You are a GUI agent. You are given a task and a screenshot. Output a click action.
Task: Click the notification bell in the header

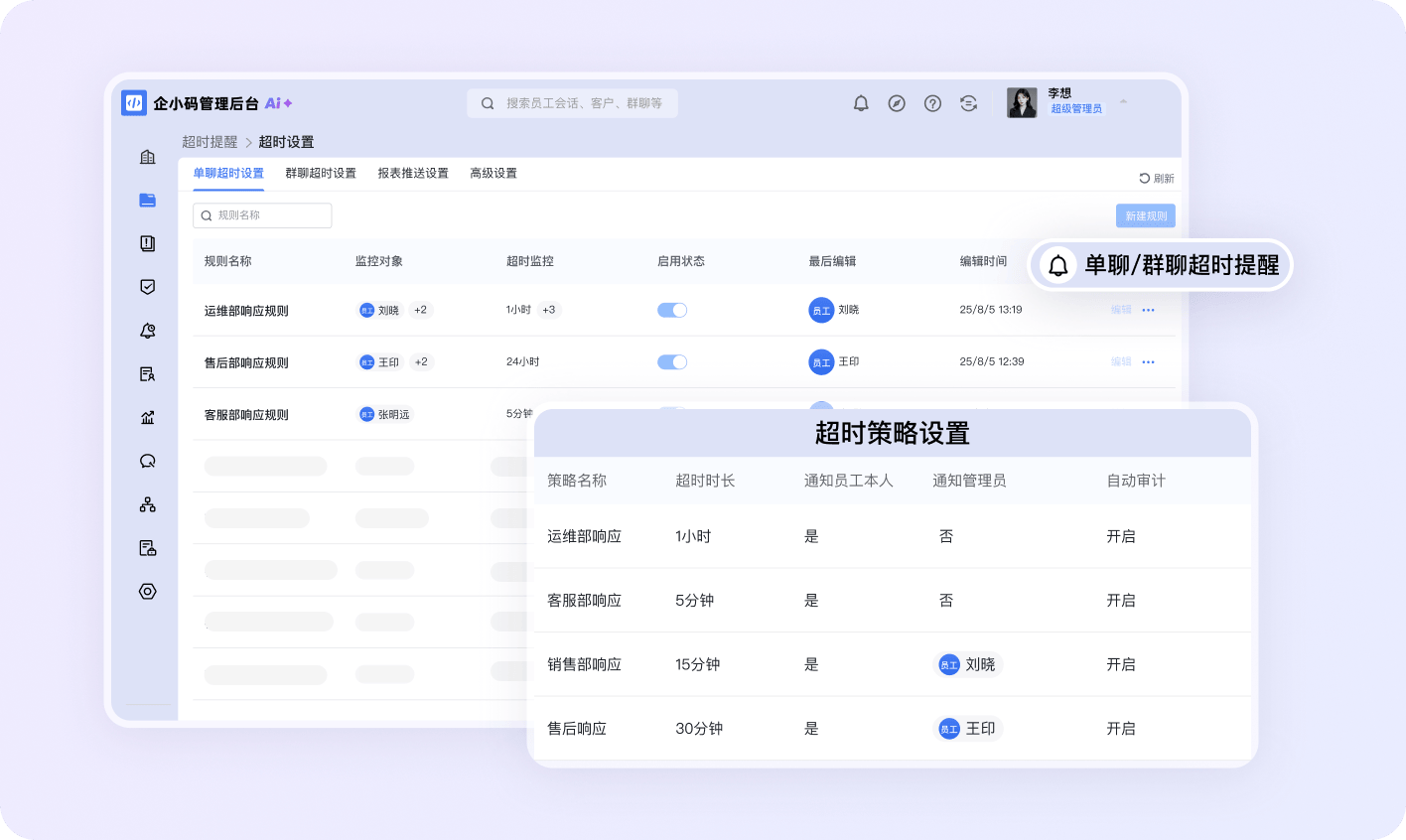coord(861,103)
